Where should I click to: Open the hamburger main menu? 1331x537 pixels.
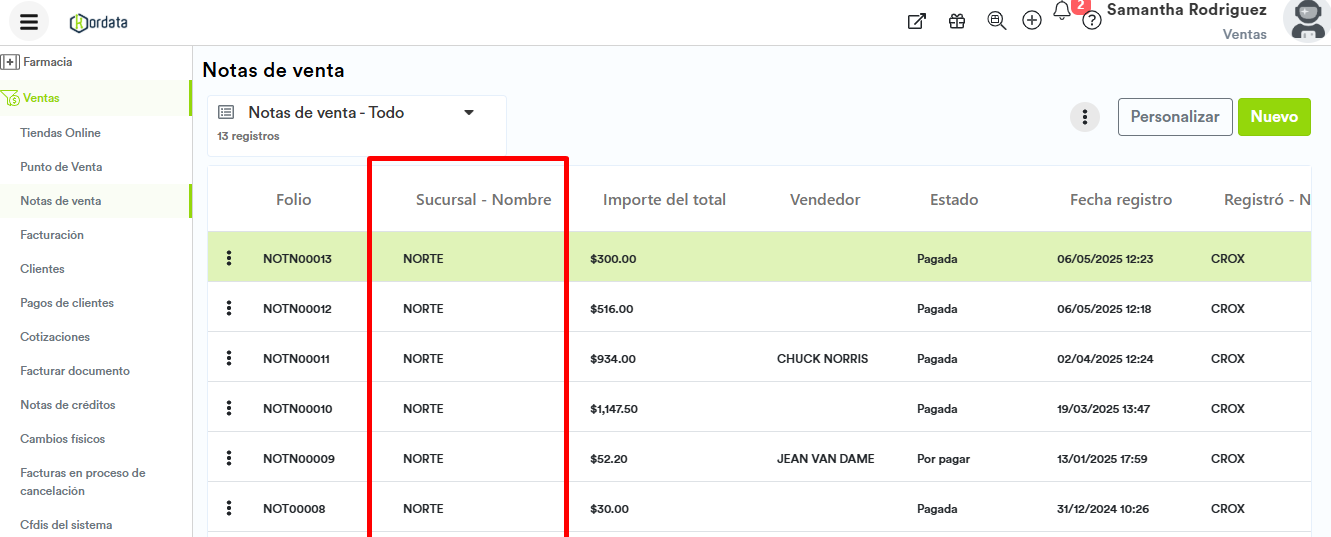tap(29, 21)
